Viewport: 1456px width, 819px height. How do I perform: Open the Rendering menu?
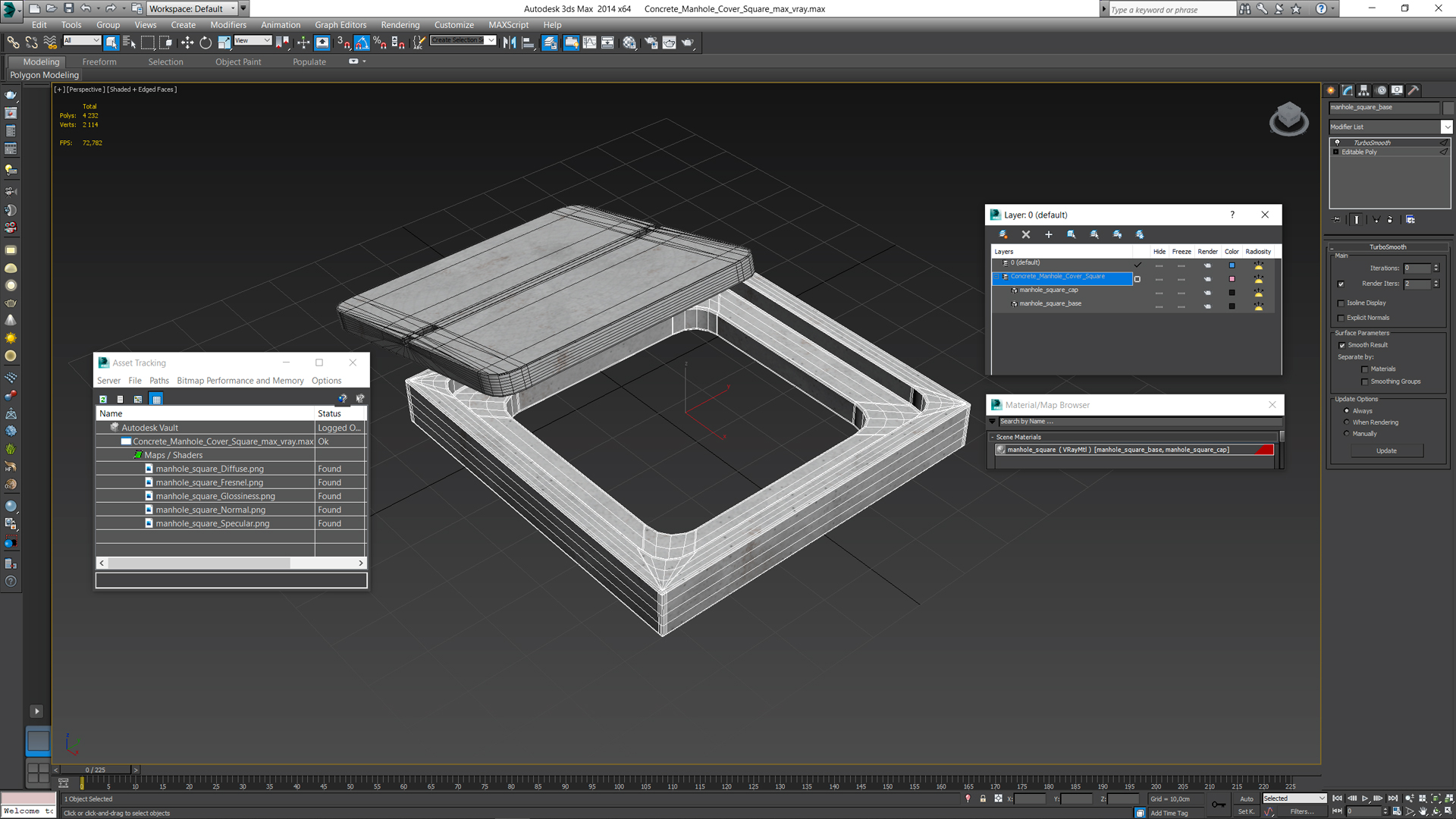click(x=400, y=25)
